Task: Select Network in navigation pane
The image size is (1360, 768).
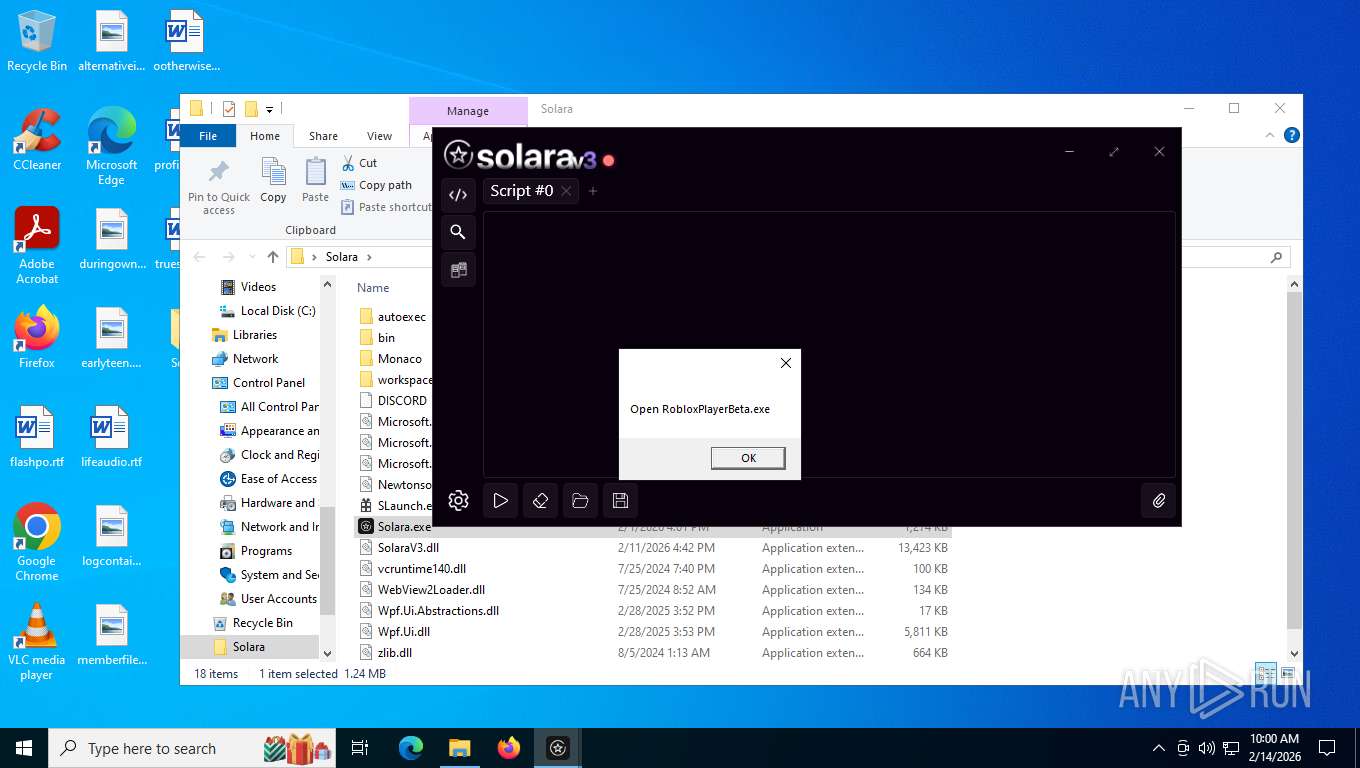Action: coord(246,359)
